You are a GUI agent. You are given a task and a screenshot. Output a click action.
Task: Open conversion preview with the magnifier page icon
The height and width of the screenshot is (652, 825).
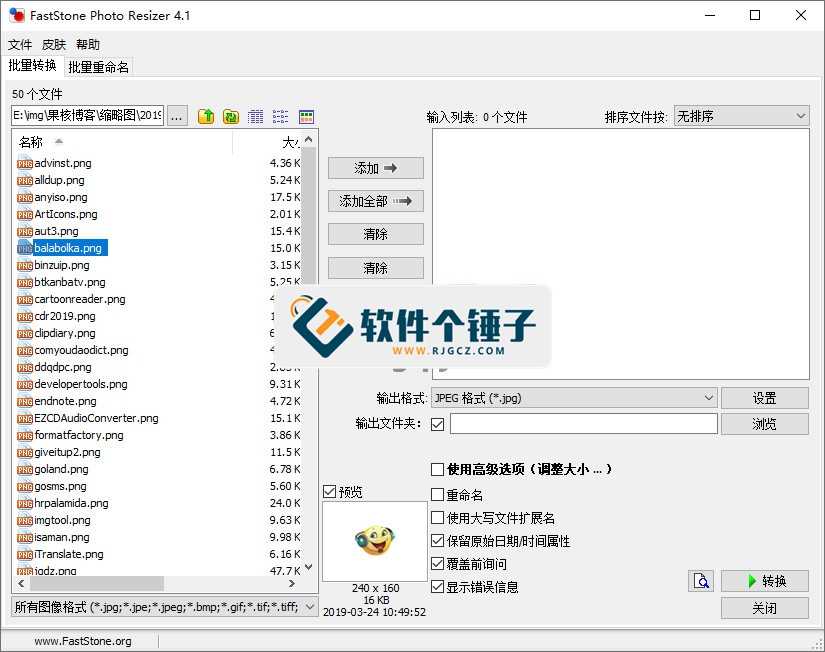point(701,581)
